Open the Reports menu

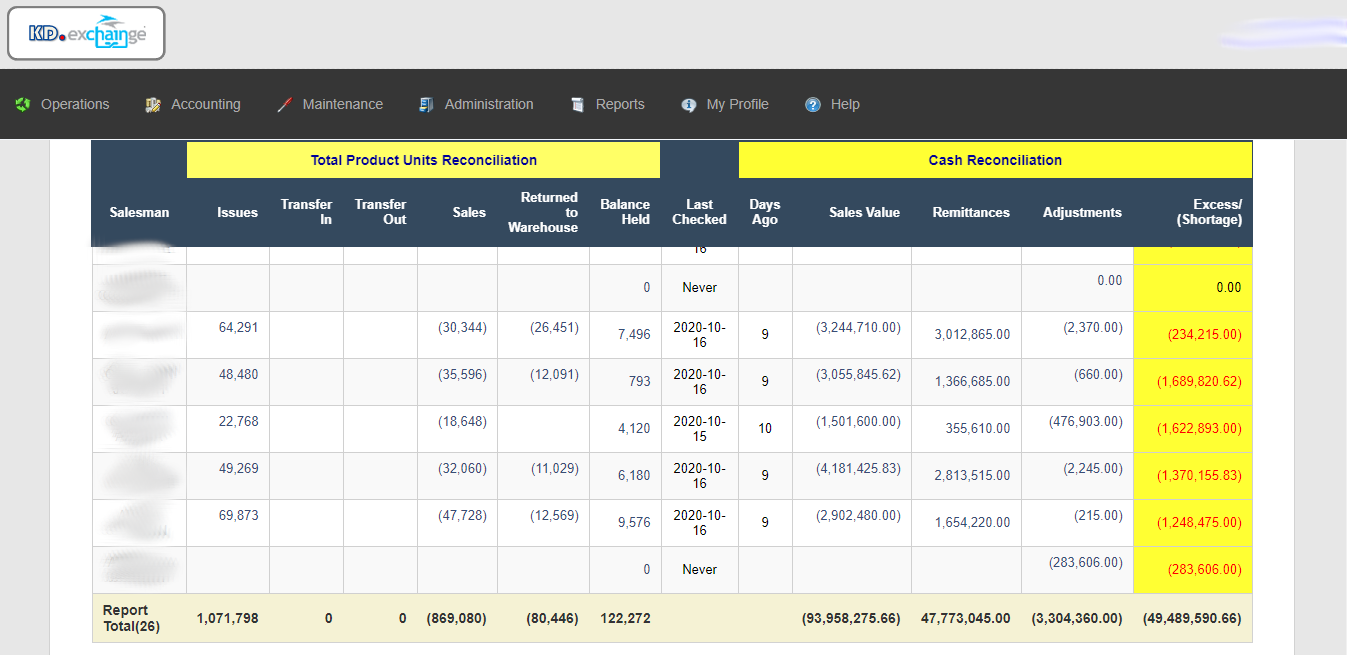(620, 104)
